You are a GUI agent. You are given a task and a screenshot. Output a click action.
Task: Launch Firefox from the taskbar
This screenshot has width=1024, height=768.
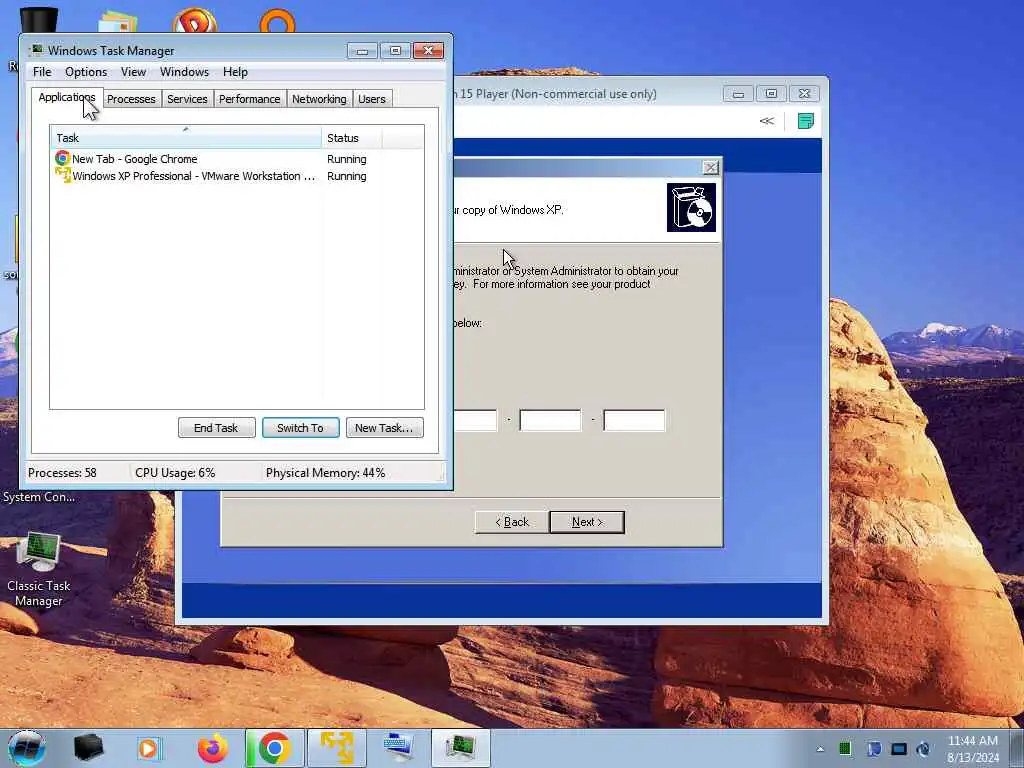(x=213, y=748)
